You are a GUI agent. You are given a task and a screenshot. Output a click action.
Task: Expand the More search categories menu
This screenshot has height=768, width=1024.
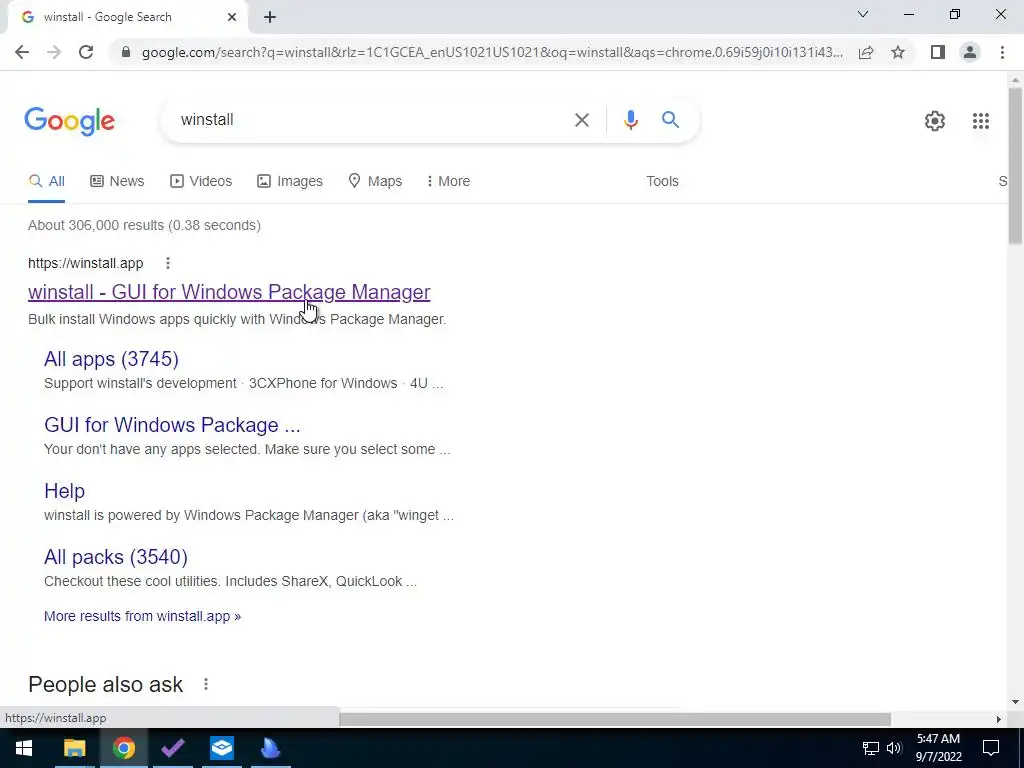pos(448,182)
